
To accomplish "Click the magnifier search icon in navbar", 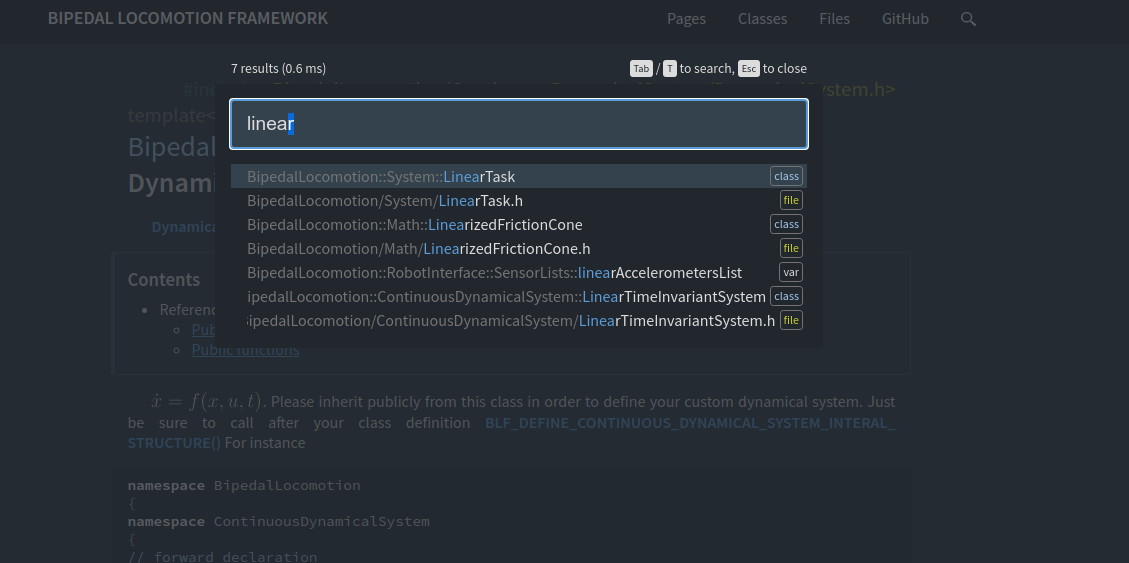I will [968, 19].
